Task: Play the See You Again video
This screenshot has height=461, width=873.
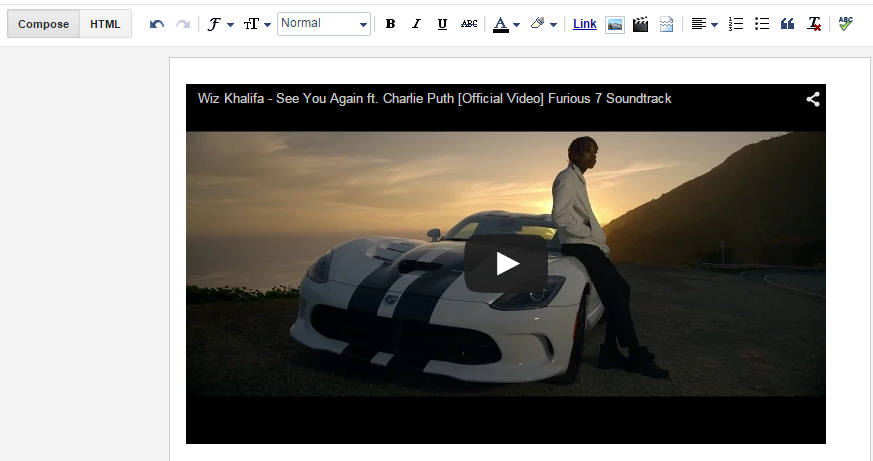Action: point(506,263)
